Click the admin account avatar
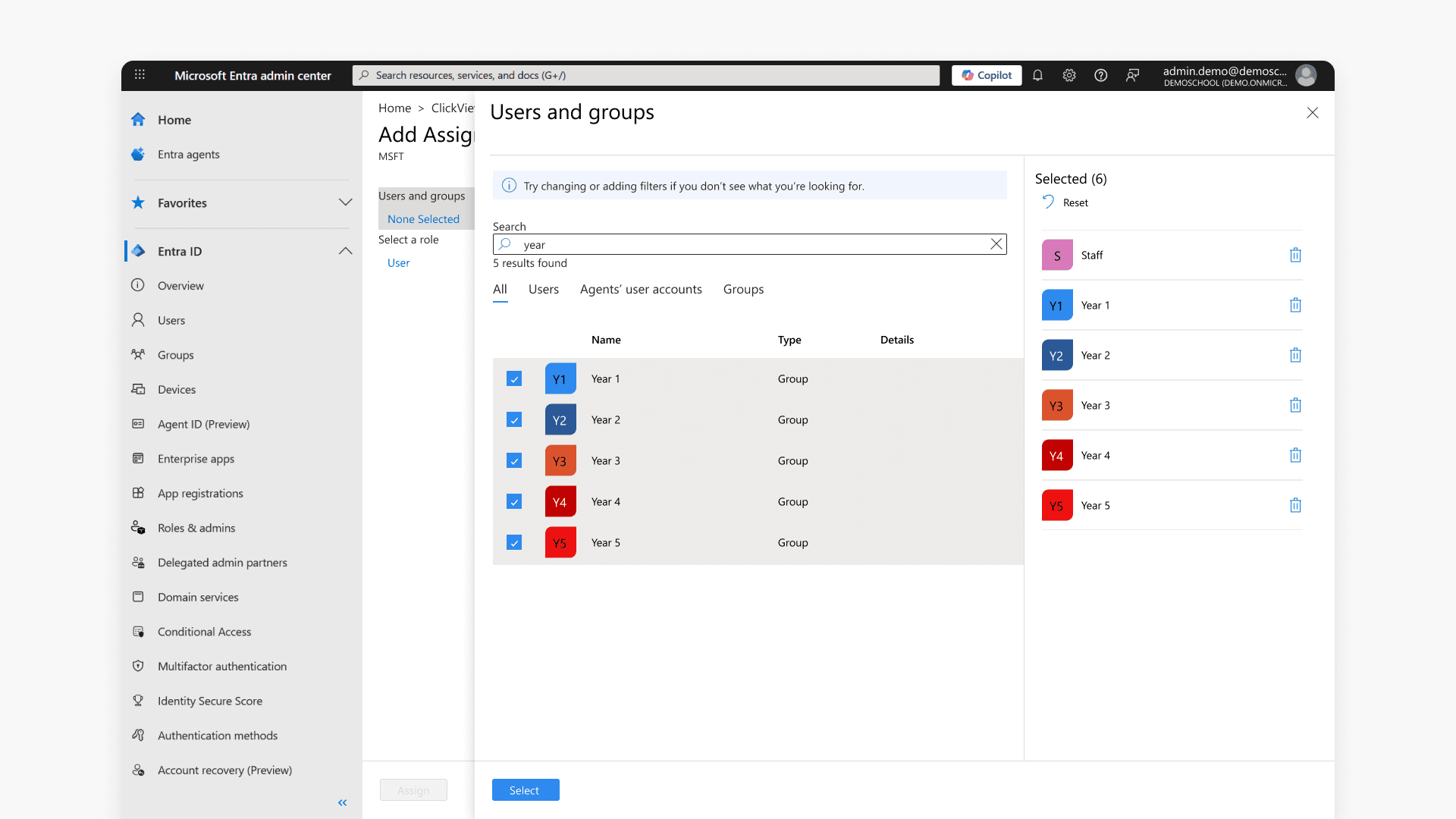Image resolution: width=1456 pixels, height=819 pixels. [x=1306, y=75]
